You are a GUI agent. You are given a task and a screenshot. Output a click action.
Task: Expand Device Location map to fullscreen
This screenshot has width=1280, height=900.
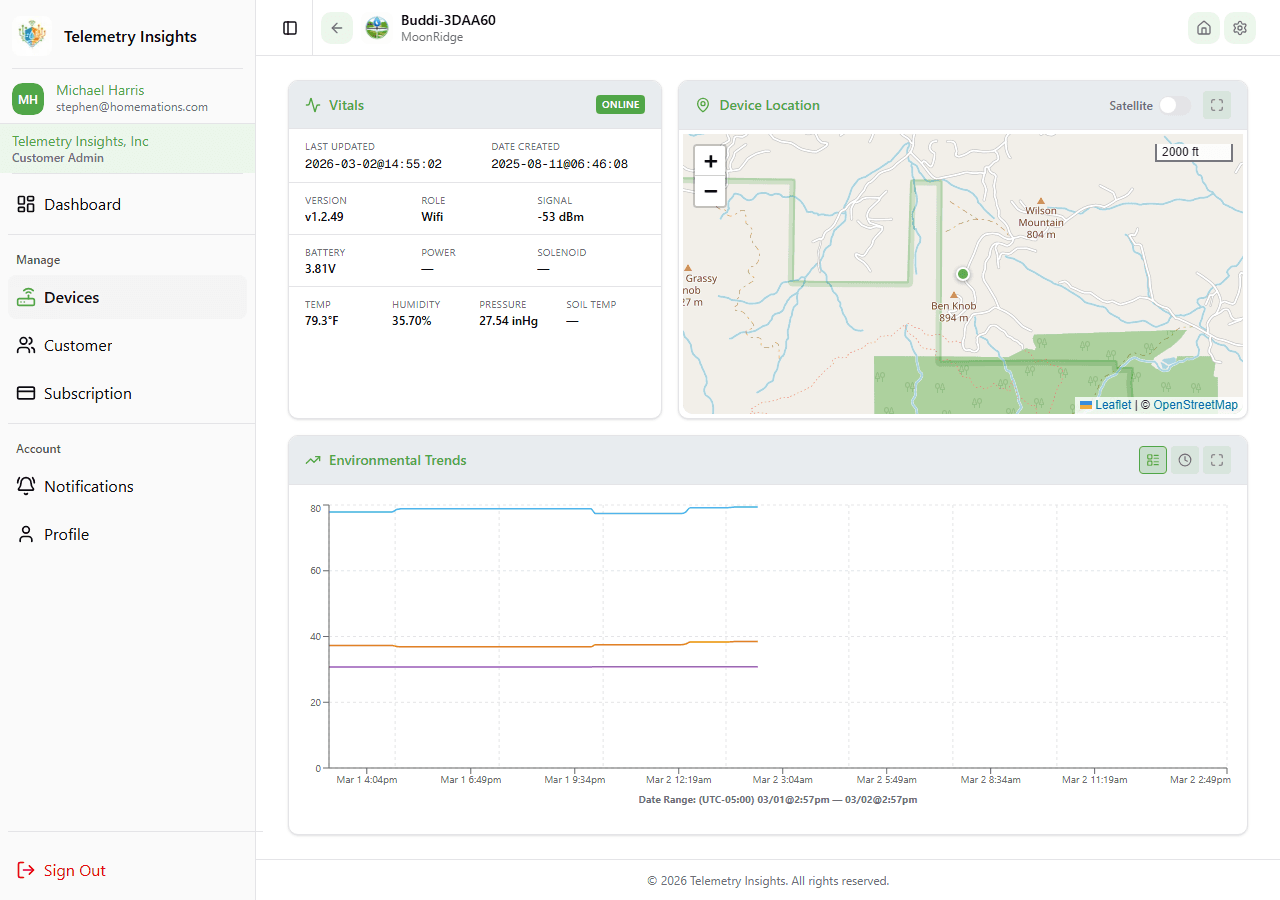tap(1217, 105)
